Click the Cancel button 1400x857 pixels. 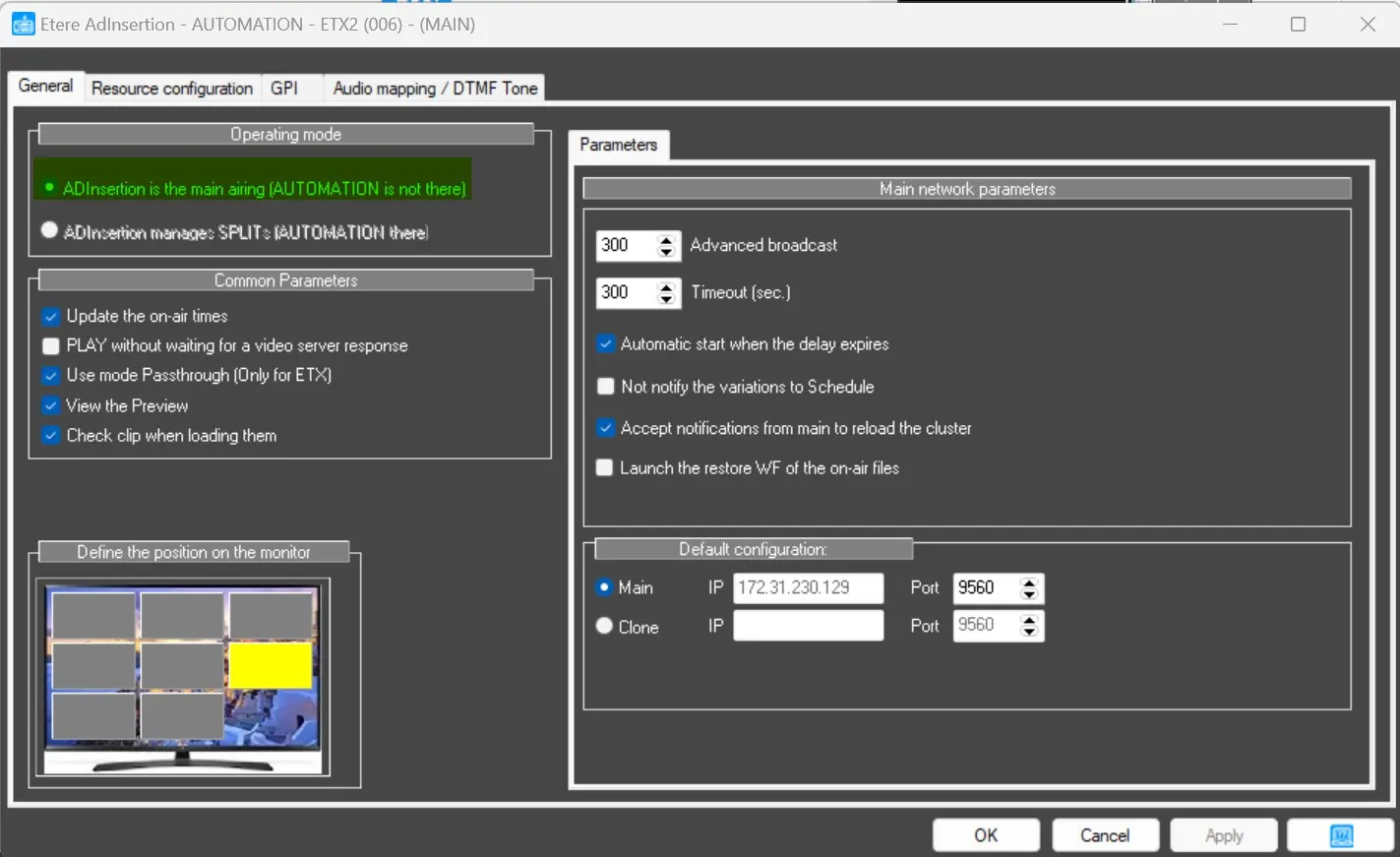pos(1105,835)
